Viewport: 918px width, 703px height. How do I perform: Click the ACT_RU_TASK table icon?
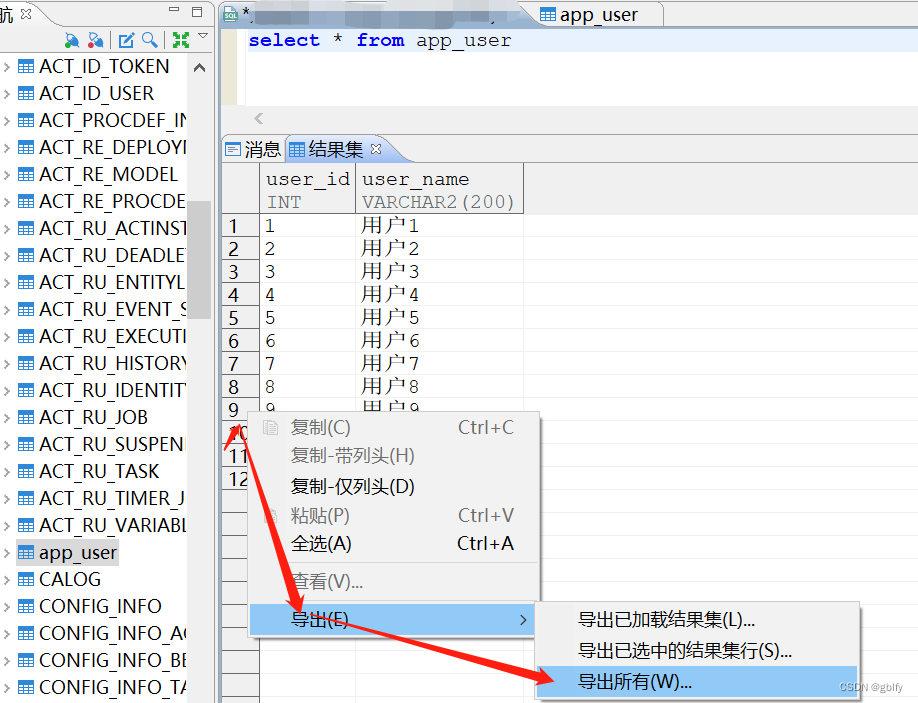click(26, 471)
